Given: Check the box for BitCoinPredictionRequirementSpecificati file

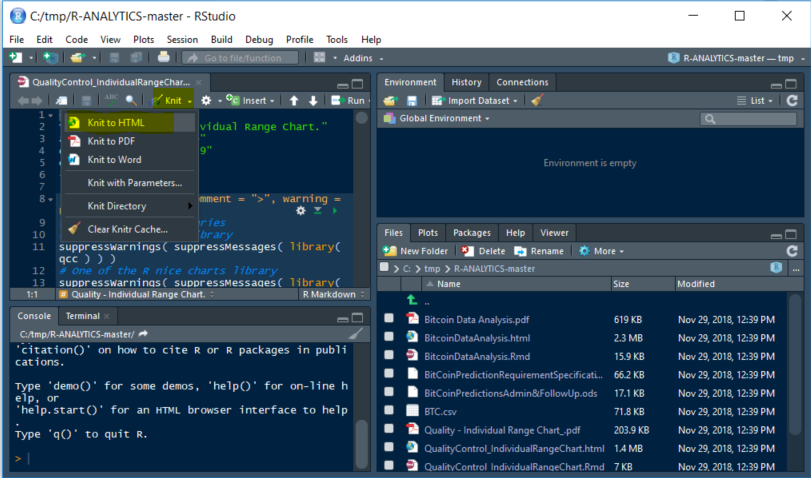Looking at the screenshot, I should coord(389,374).
